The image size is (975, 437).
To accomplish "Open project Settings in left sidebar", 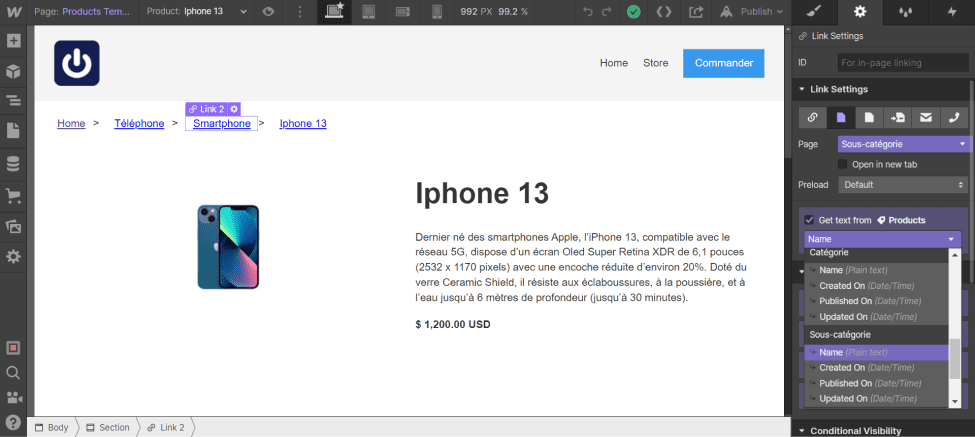I will 13,256.
